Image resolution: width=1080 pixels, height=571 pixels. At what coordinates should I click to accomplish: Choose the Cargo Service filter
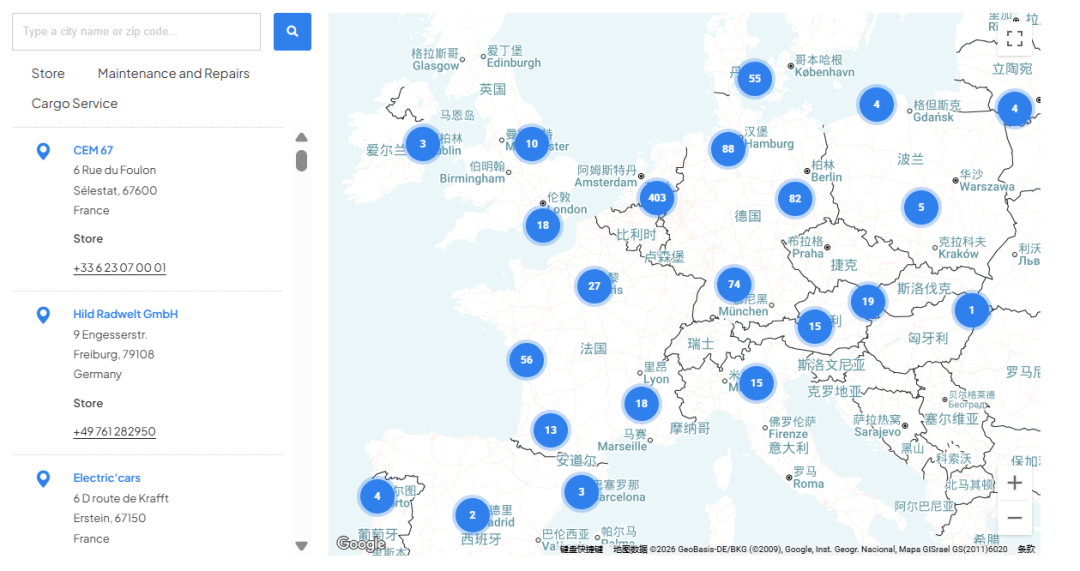point(74,104)
